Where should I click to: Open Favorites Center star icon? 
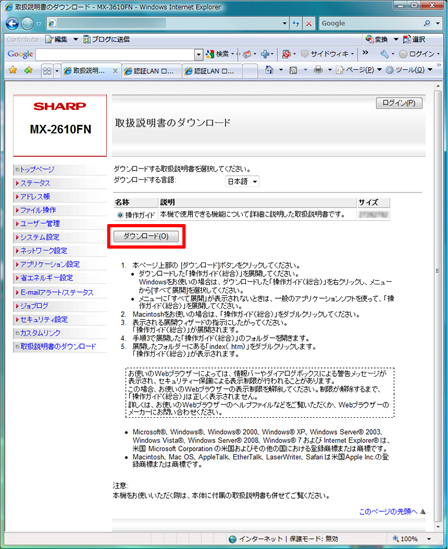tap(13, 70)
